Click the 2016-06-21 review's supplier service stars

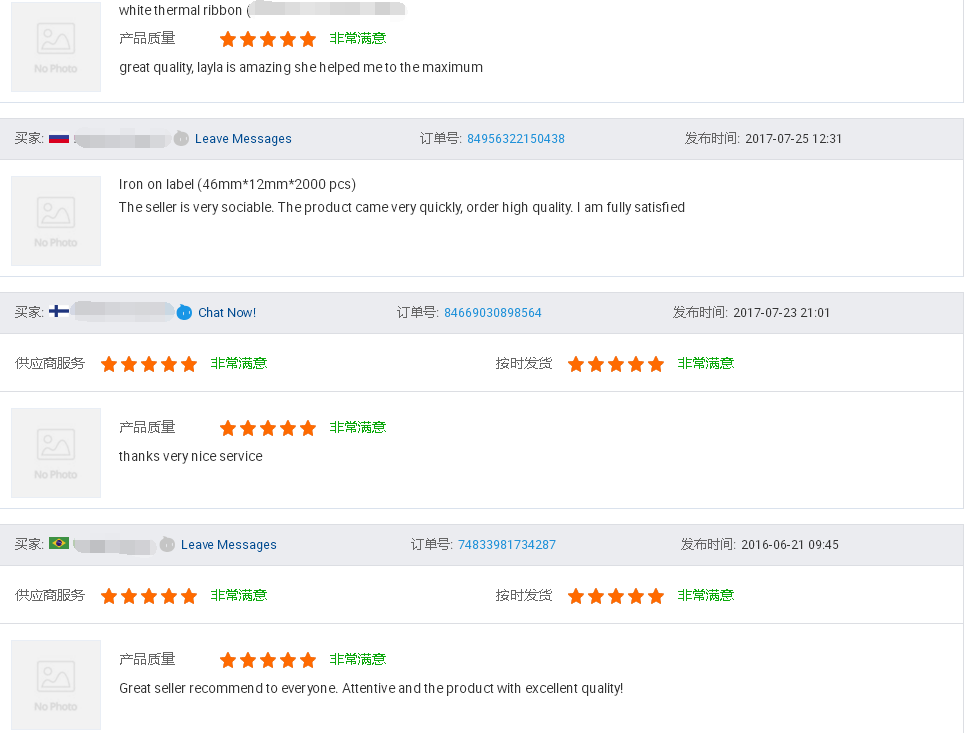149,596
